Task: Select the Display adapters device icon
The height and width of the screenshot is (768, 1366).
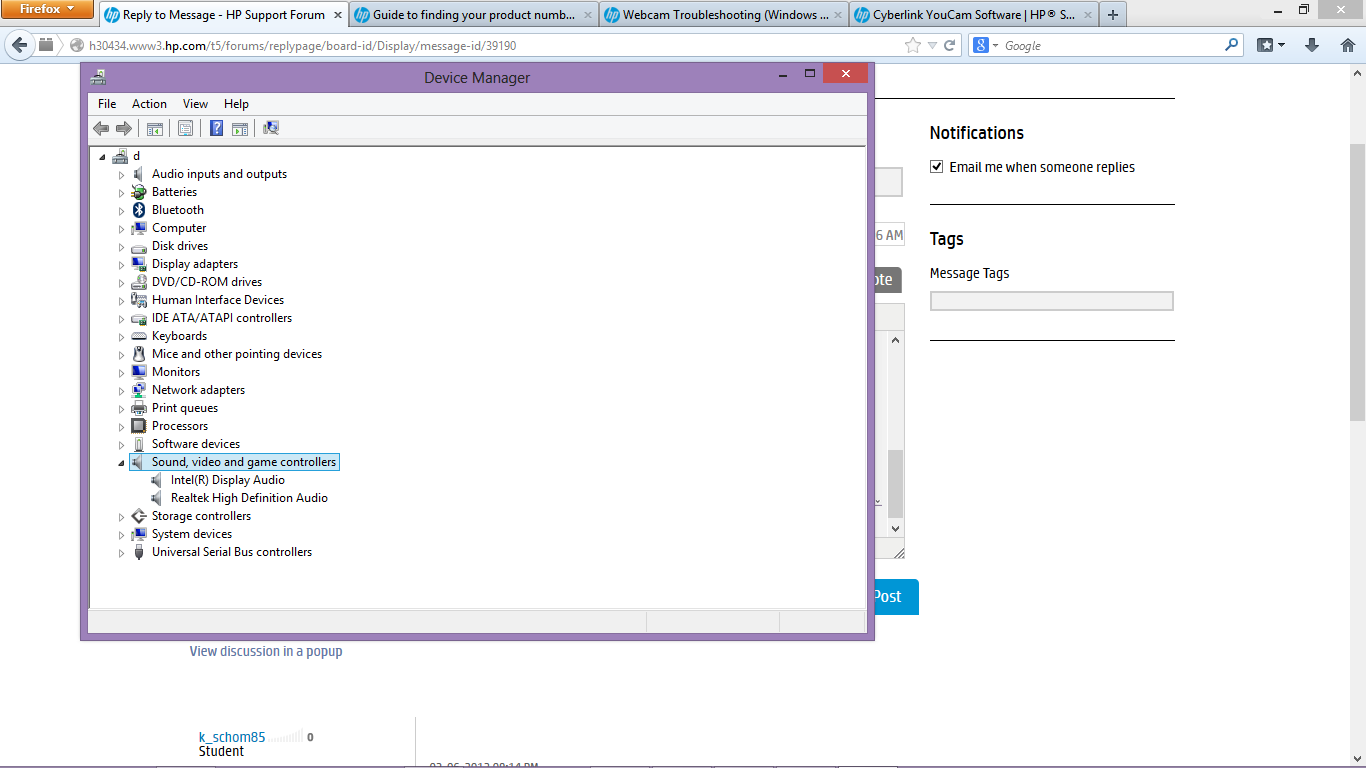Action: 137,263
